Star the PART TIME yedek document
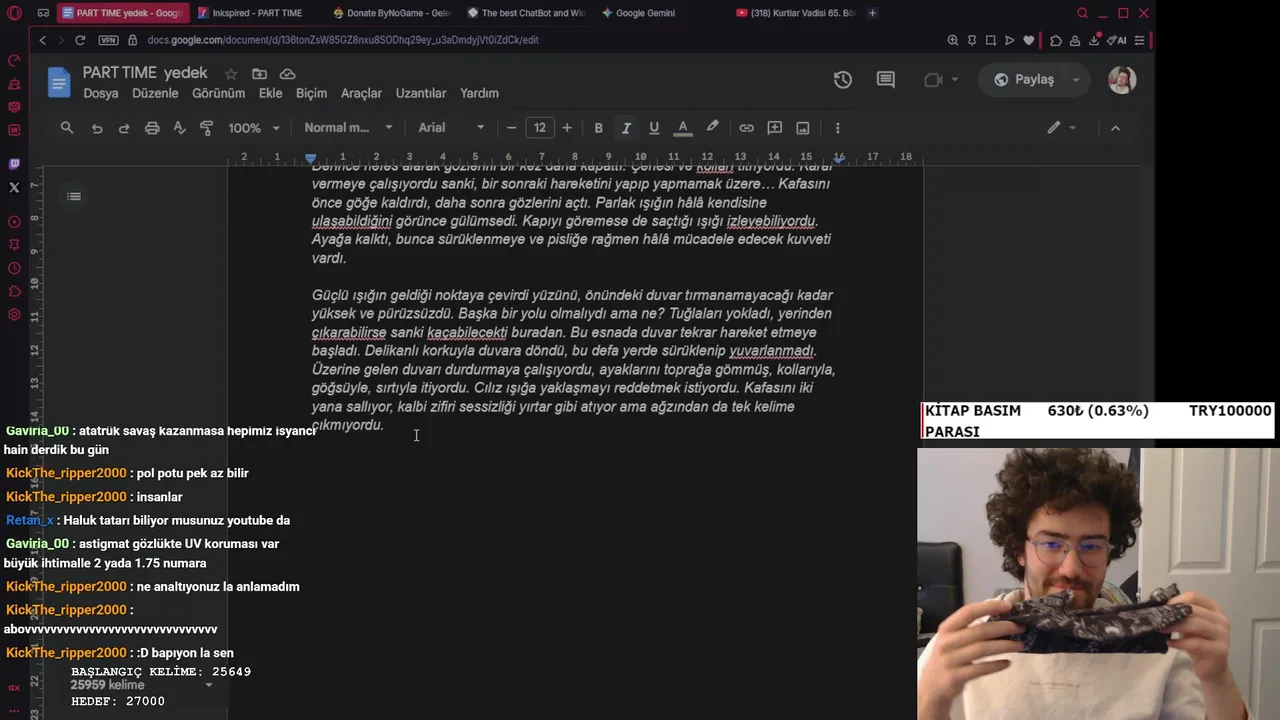Image resolution: width=1280 pixels, height=720 pixels. (x=231, y=74)
